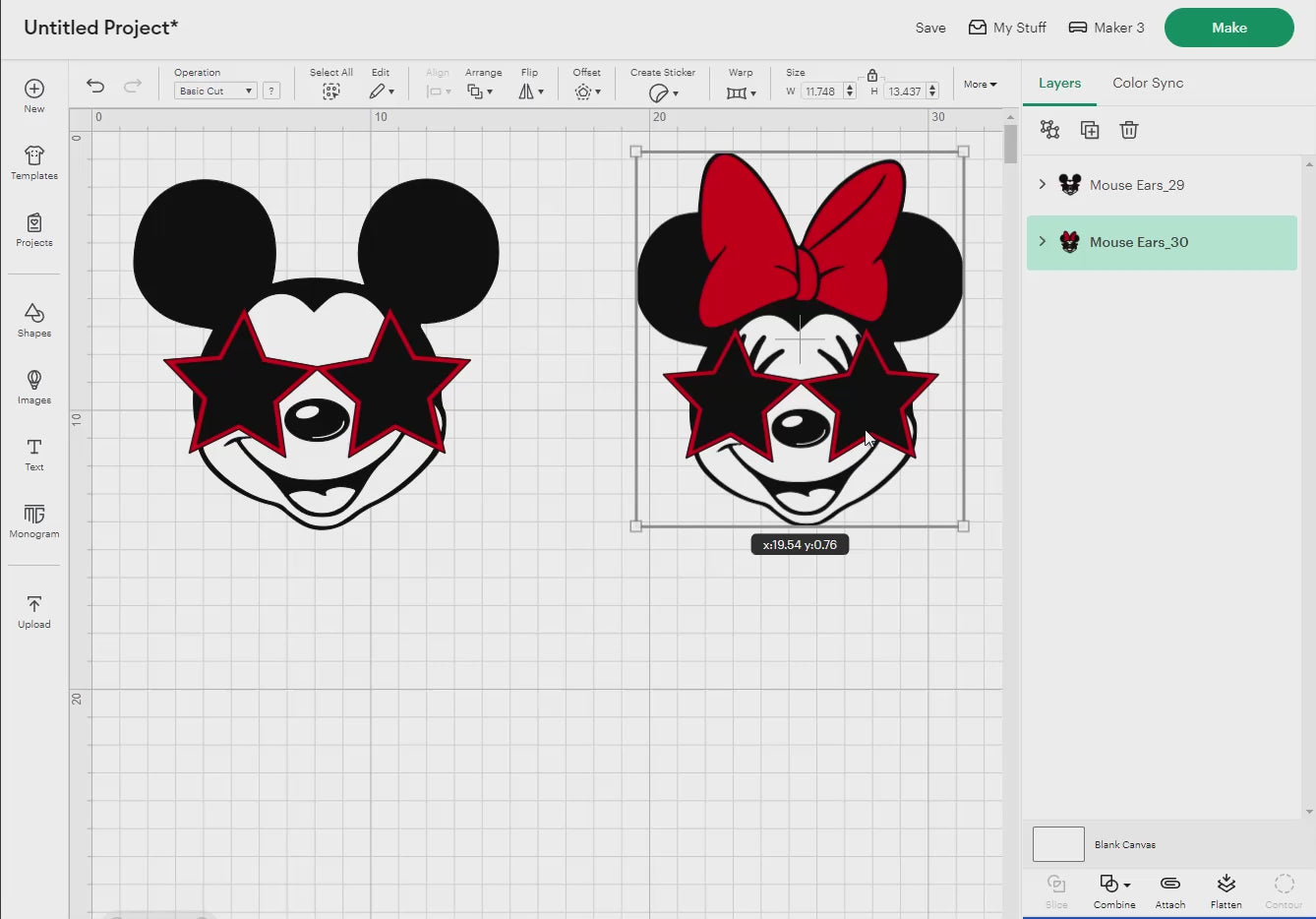Image resolution: width=1316 pixels, height=919 pixels.
Task: Click the Minnie design on canvas
Action: [800, 339]
